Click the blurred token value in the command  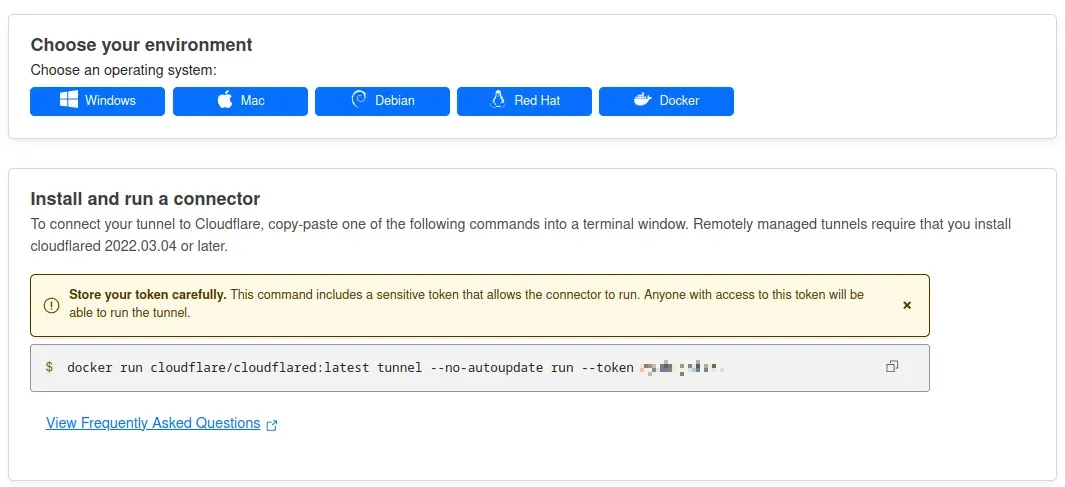[682, 368]
